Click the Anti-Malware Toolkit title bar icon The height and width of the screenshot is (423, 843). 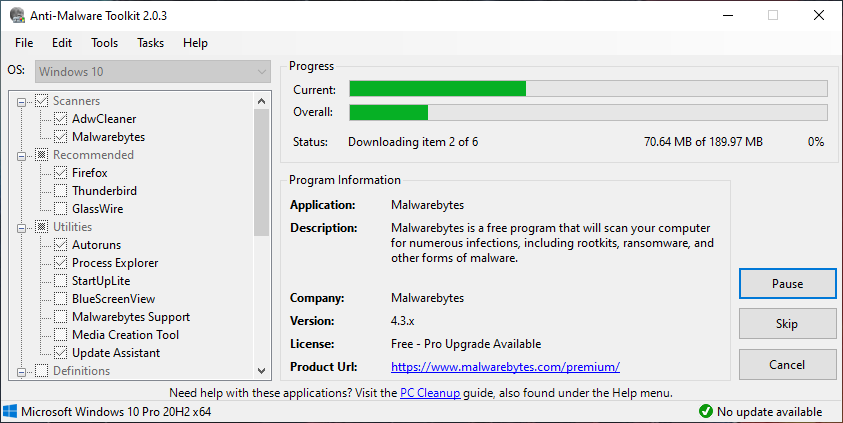point(17,15)
